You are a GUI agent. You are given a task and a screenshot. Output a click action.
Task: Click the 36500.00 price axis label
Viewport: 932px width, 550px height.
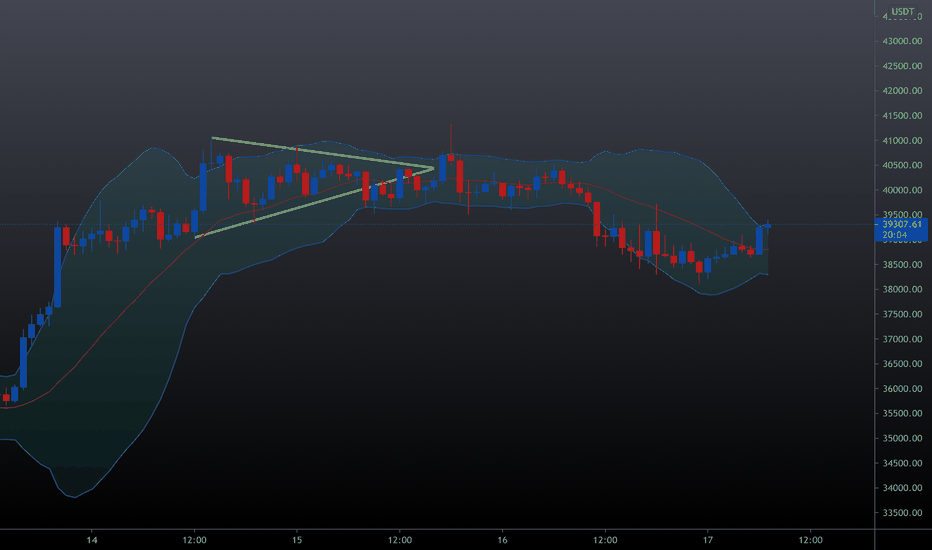[x=902, y=364]
